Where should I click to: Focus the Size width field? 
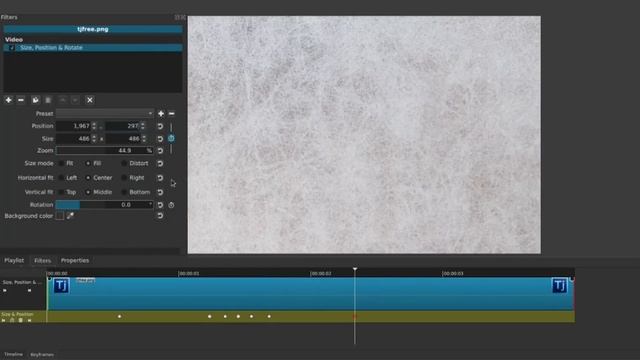tap(77, 139)
